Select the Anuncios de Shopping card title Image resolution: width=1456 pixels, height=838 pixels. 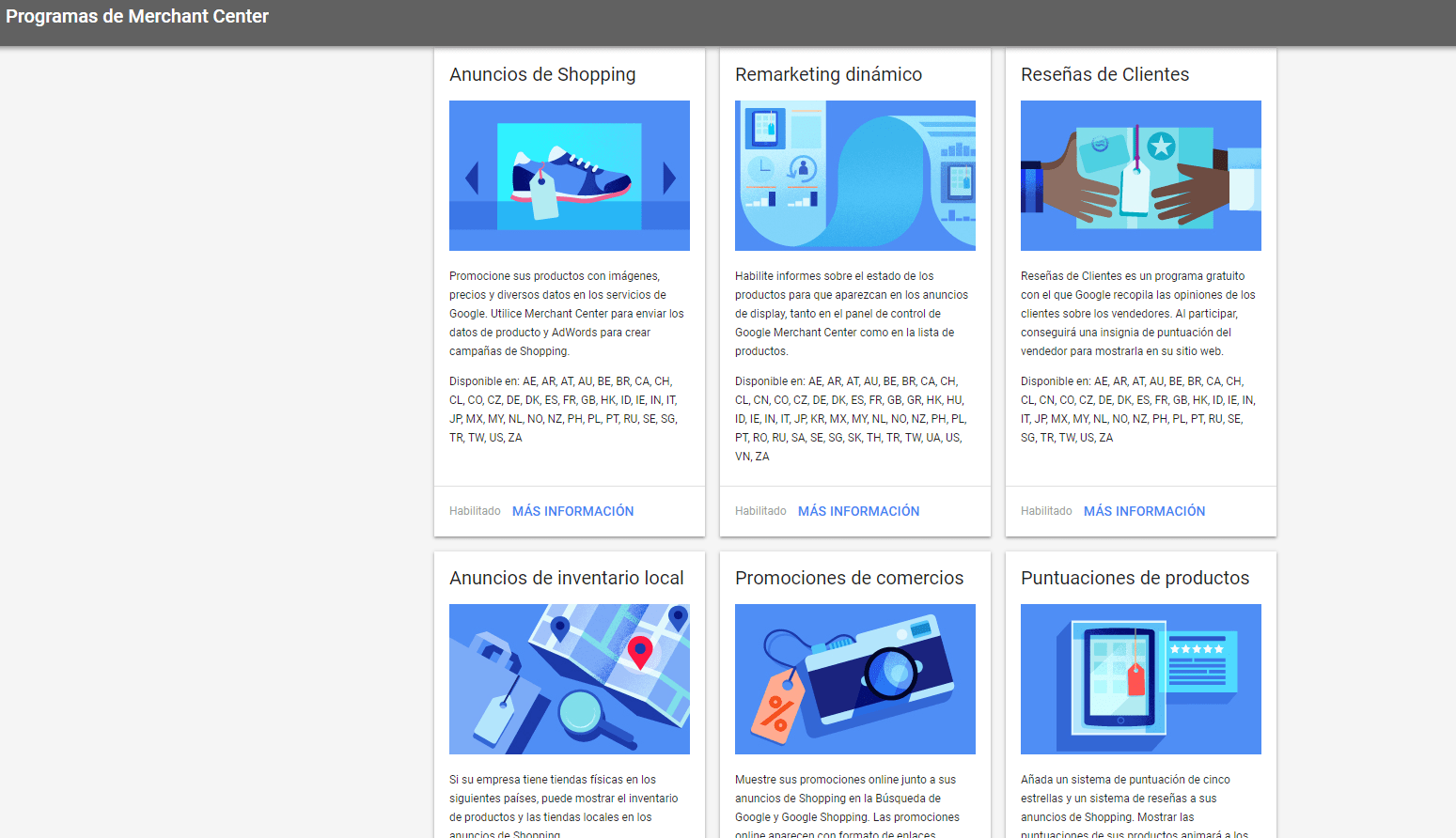(x=542, y=74)
